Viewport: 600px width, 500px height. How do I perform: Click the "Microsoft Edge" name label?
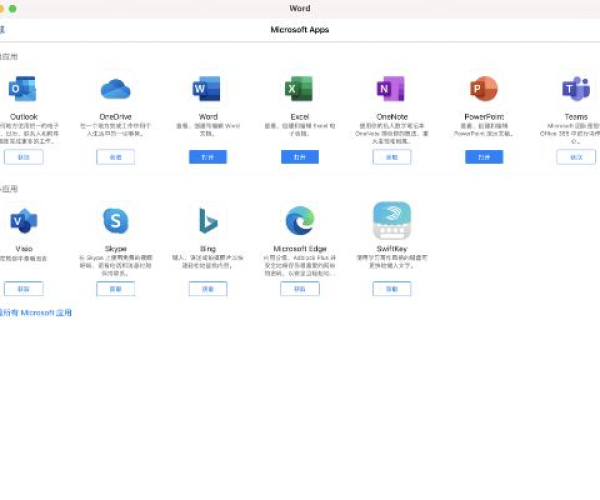tap(300, 249)
